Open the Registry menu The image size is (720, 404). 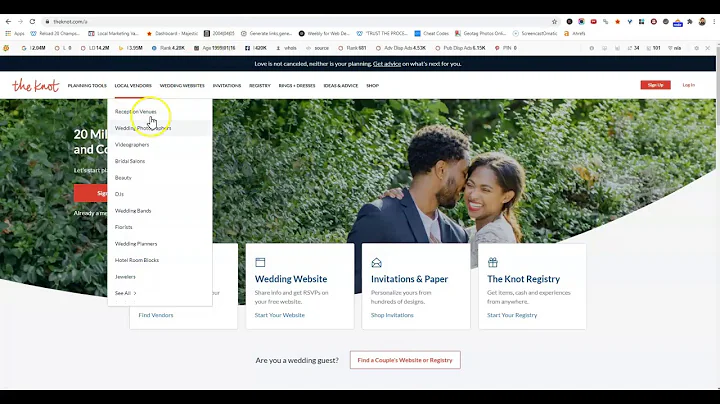[260, 86]
